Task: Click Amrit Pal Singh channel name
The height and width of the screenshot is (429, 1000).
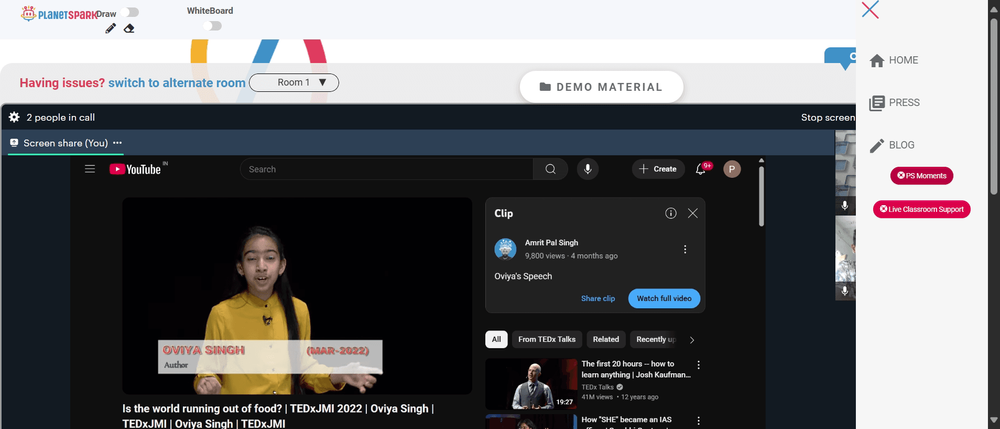Action: click(552, 243)
